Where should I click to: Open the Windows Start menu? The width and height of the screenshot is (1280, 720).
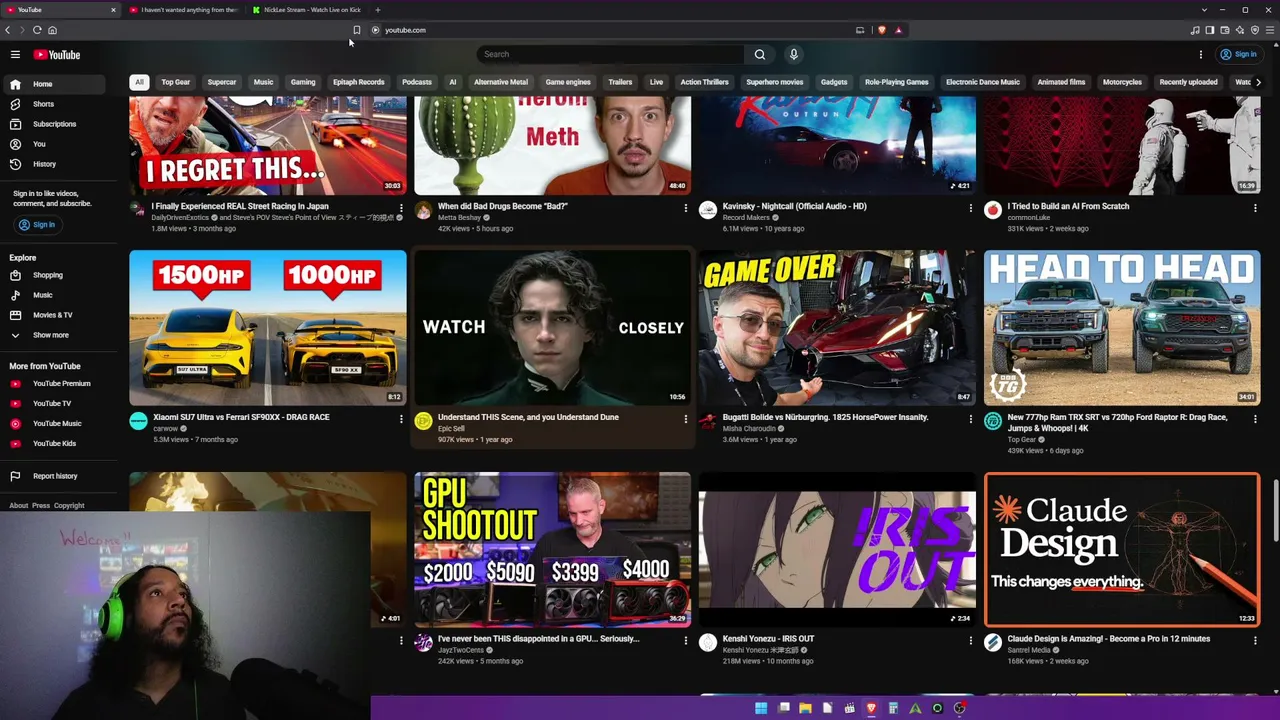click(761, 708)
